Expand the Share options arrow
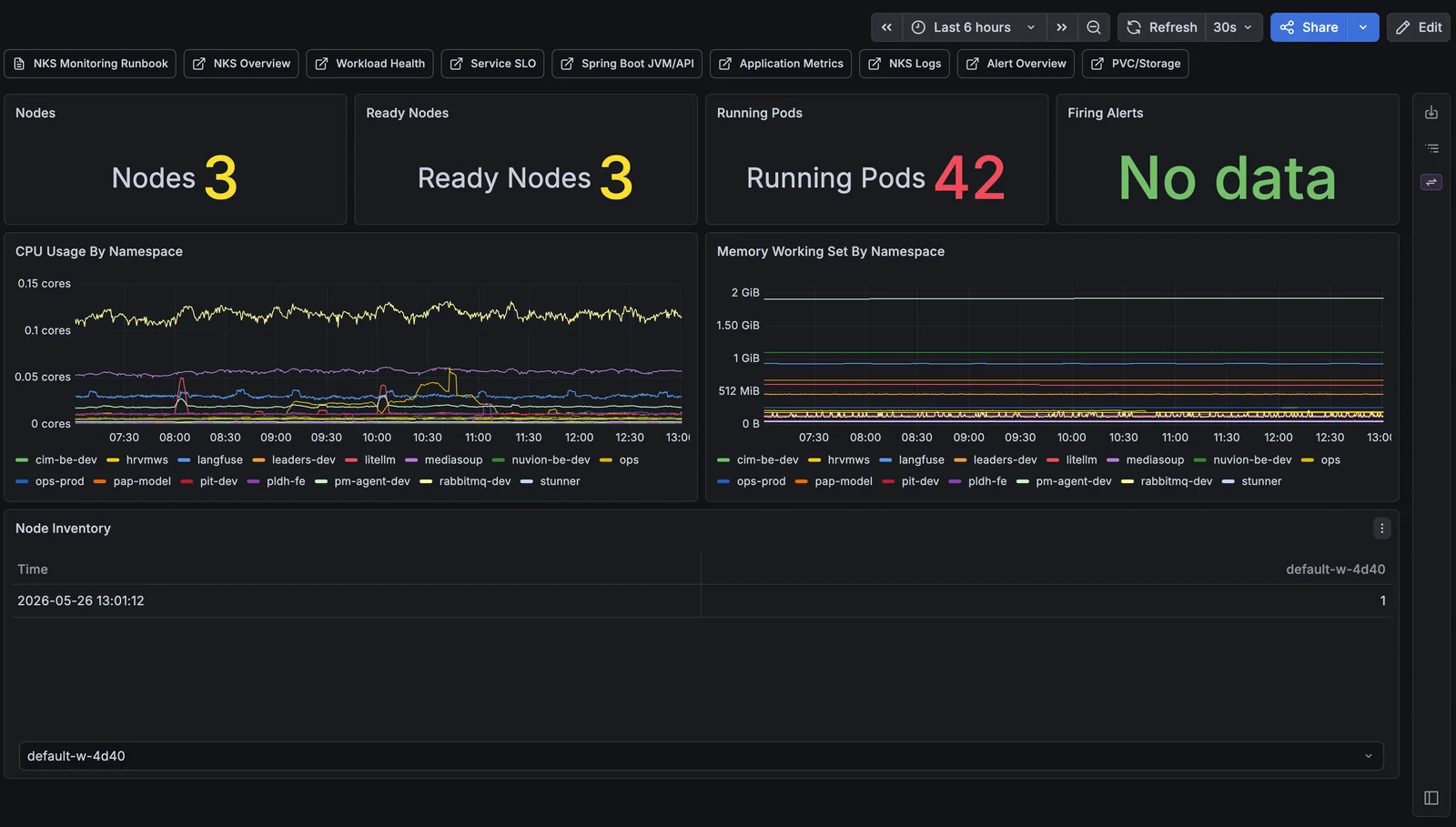The image size is (1456, 827). point(1363,27)
